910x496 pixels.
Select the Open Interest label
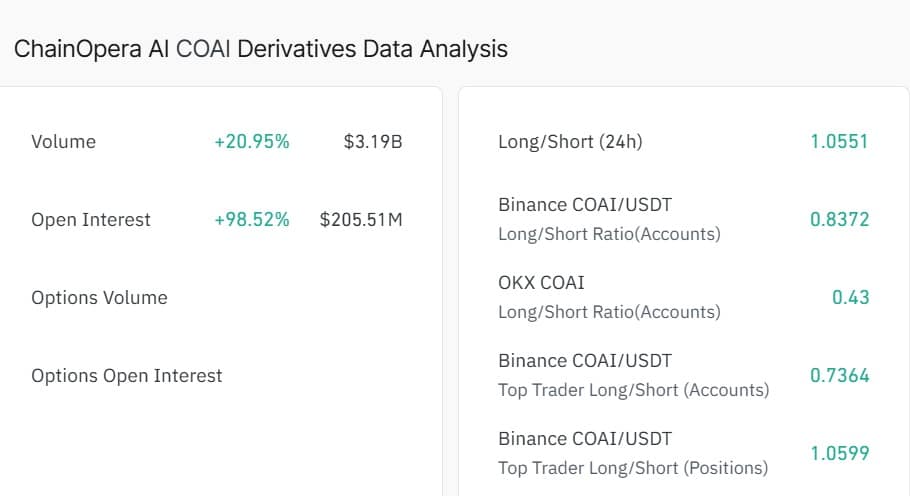(x=91, y=220)
